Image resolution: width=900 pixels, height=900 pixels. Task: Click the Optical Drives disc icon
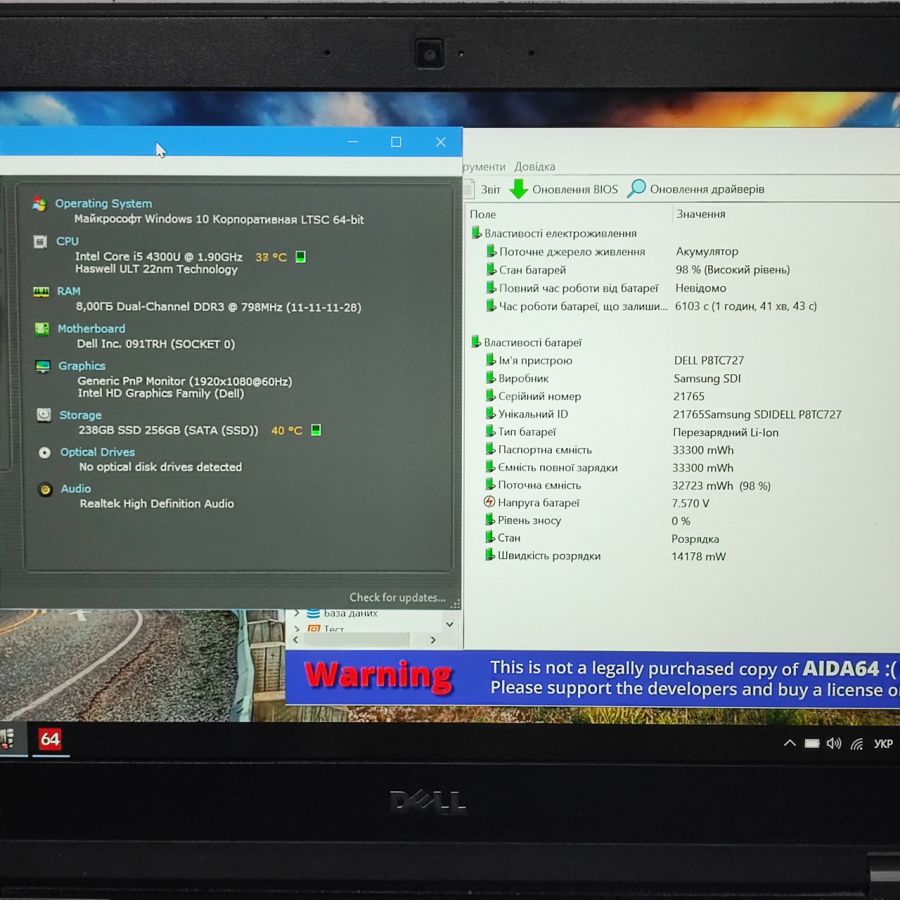(x=44, y=452)
